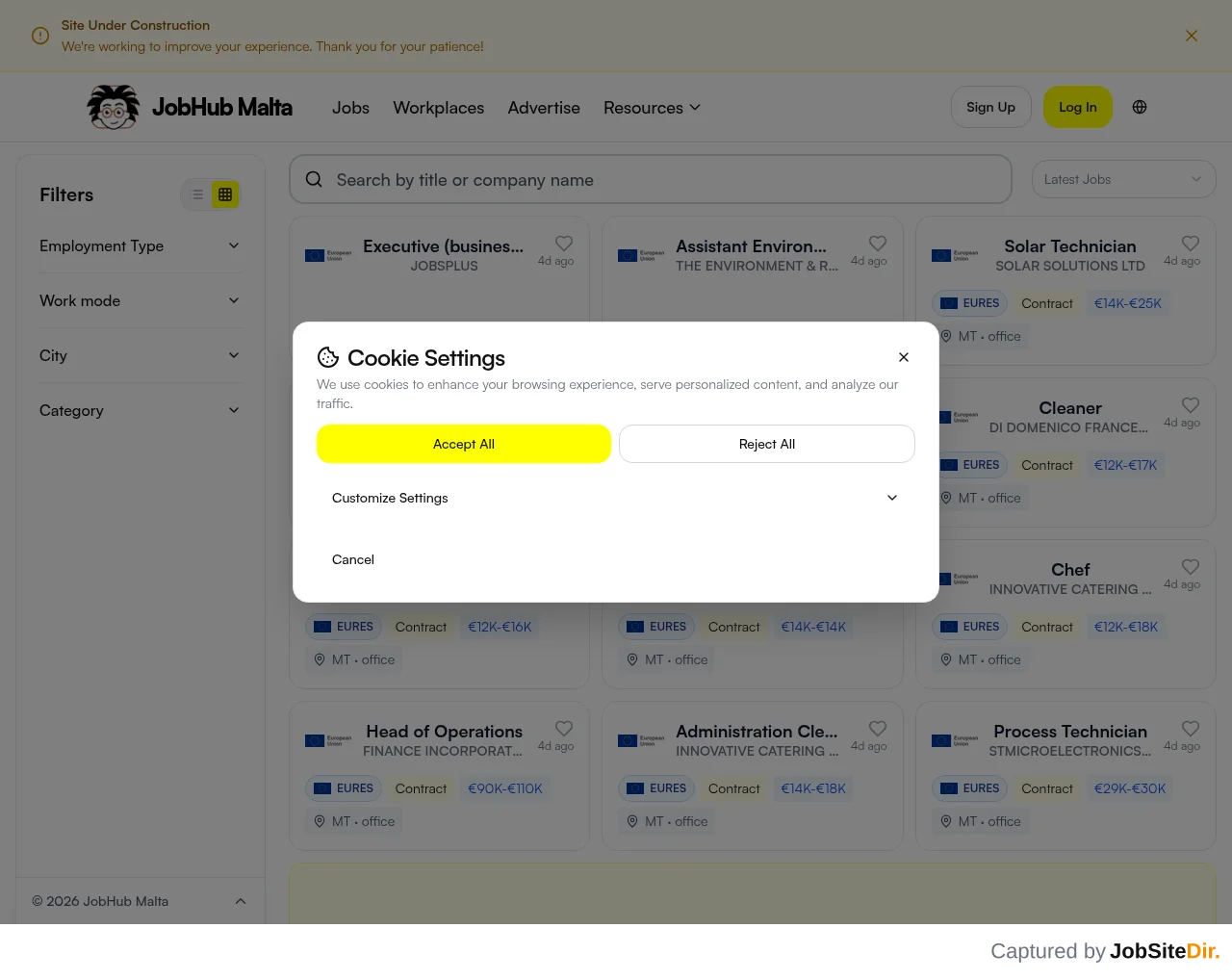Open the Latest Jobs sort dropdown
The image size is (1232, 980).
click(x=1123, y=179)
